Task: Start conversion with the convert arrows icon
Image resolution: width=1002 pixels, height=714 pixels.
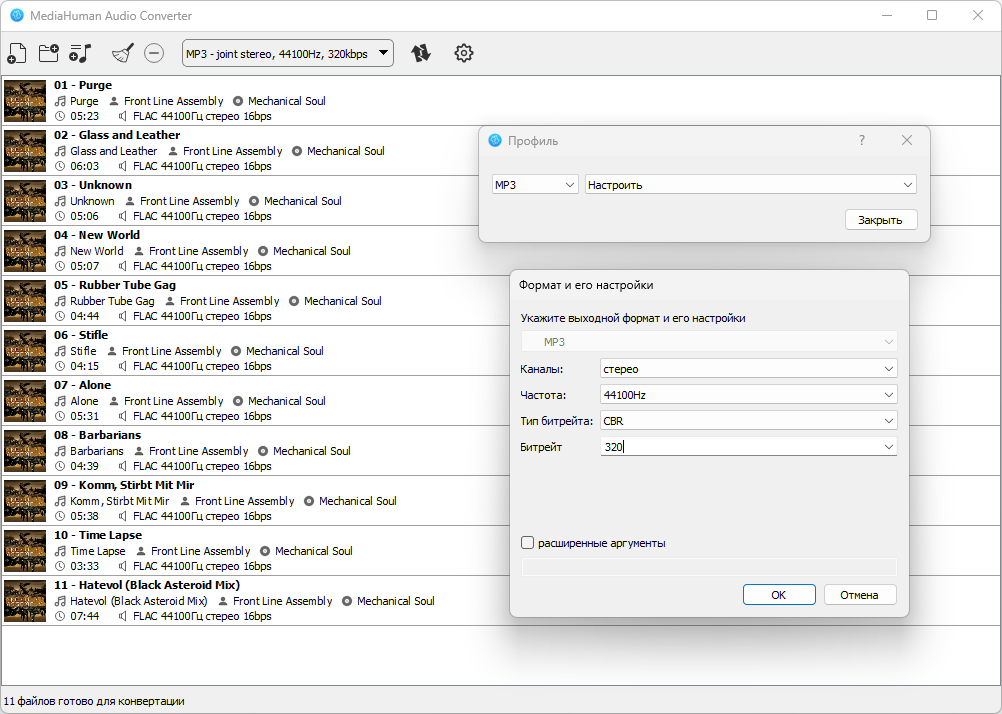Action: pos(420,53)
